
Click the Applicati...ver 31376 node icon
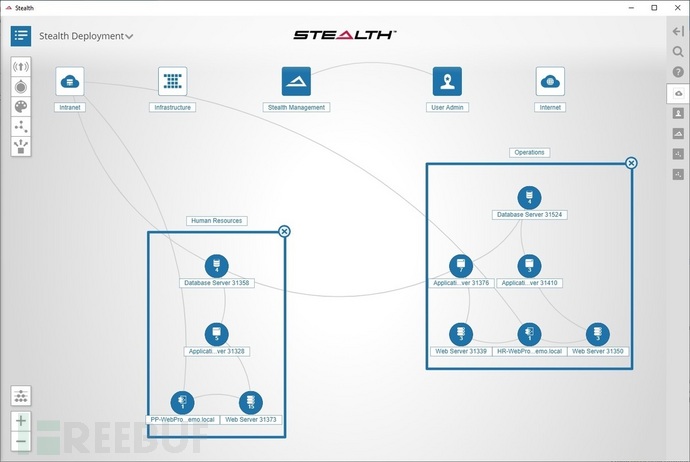pos(461,266)
